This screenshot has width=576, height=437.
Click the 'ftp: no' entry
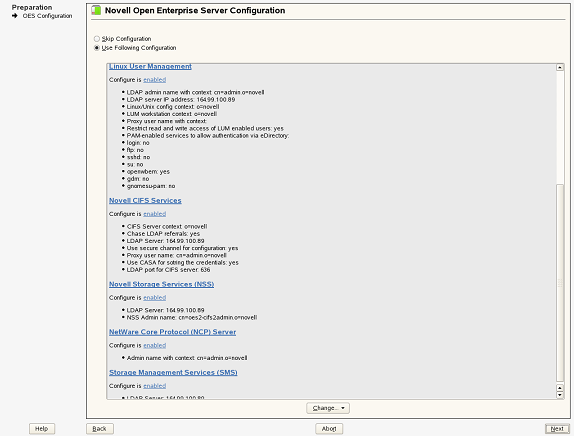135,150
